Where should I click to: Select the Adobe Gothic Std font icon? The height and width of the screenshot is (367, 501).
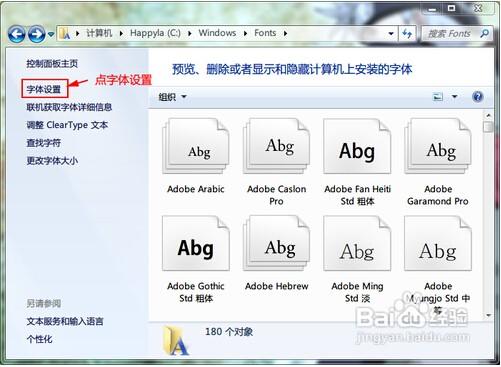pos(196,243)
